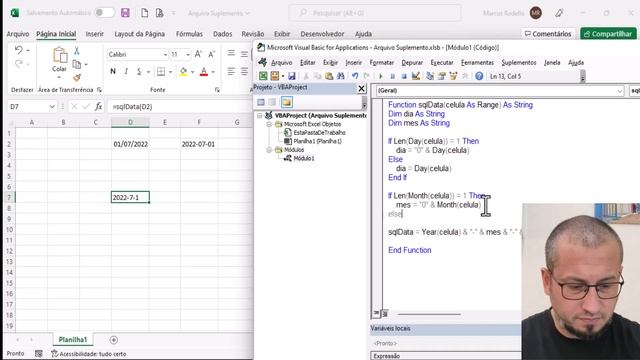Run the macro with the green play icon
Screen dimensions: 640x360
pyautogui.click(x=381, y=76)
